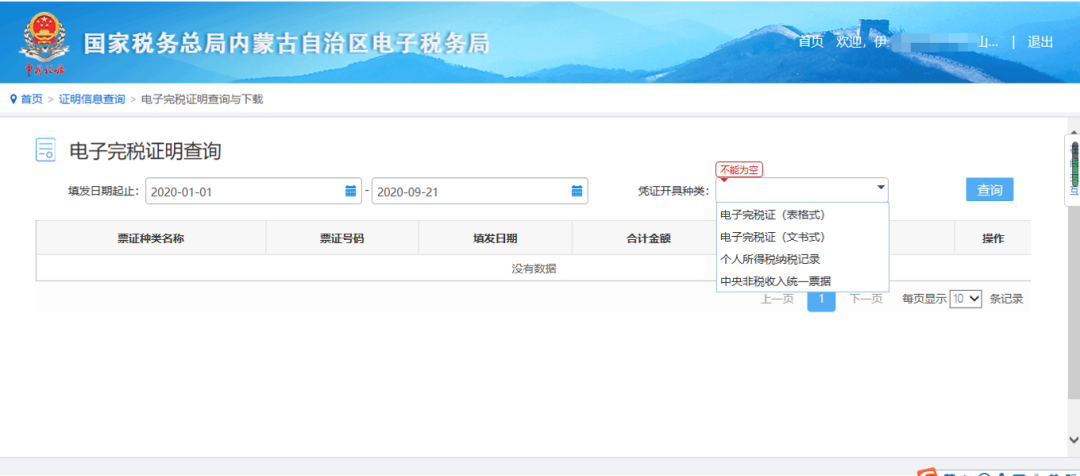The image size is (1080, 476).
Task: Select 电子完税证（表格式） option
Action: [802, 215]
